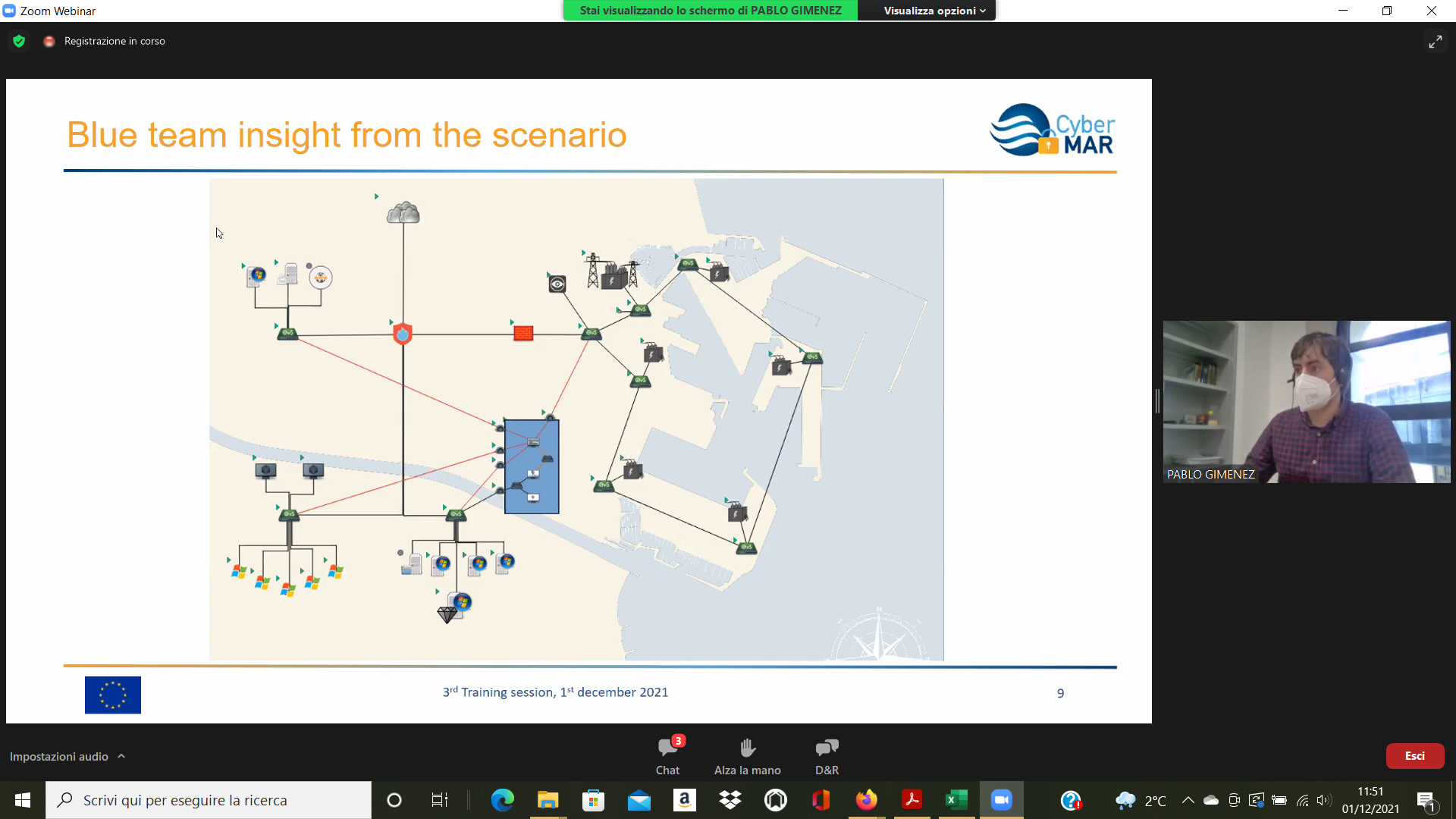This screenshot has width=1456, height=819.
Task: Toggle the Wi-Fi network tray icon
Action: (x=1302, y=800)
